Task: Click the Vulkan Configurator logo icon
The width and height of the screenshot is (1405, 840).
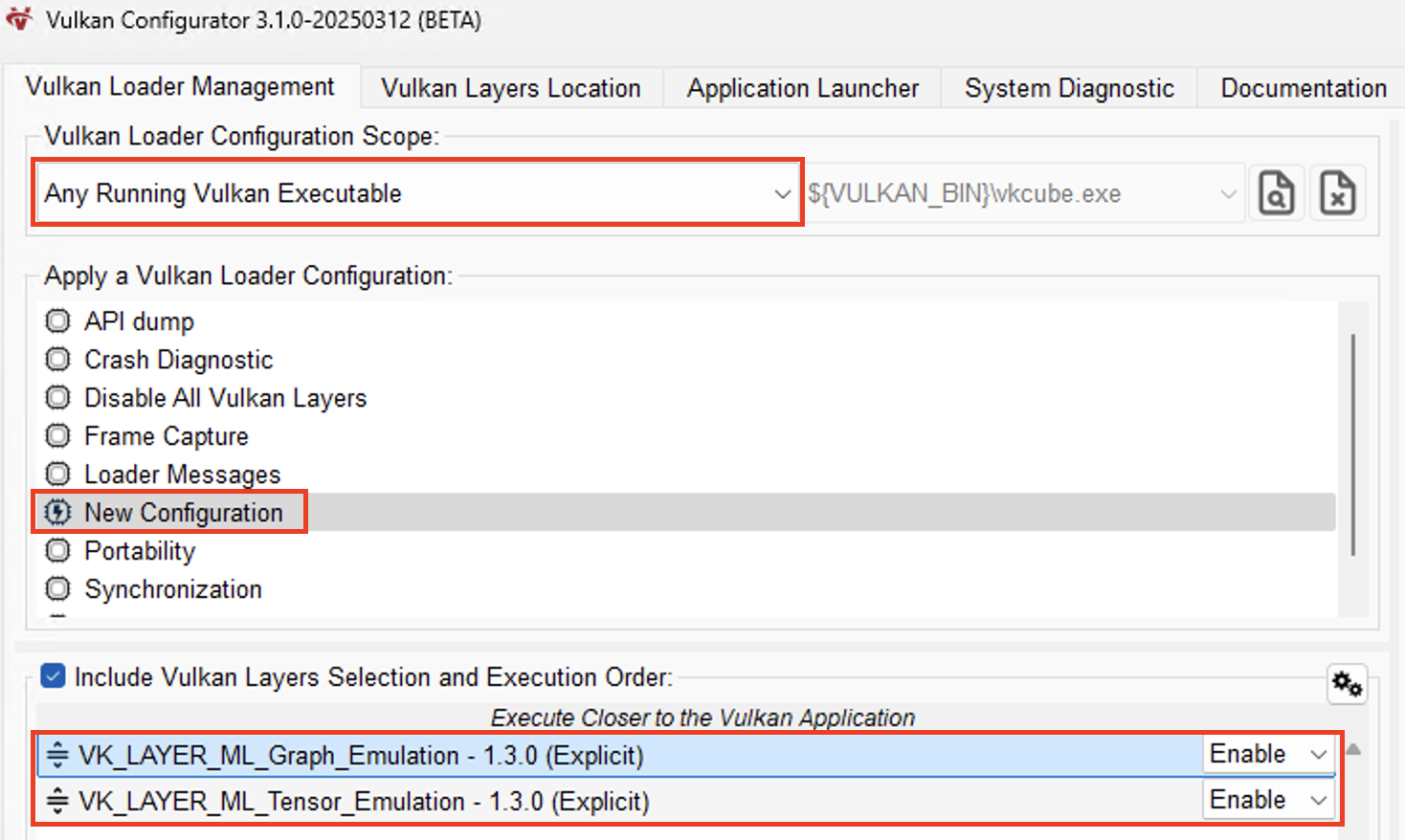Action: (19, 18)
